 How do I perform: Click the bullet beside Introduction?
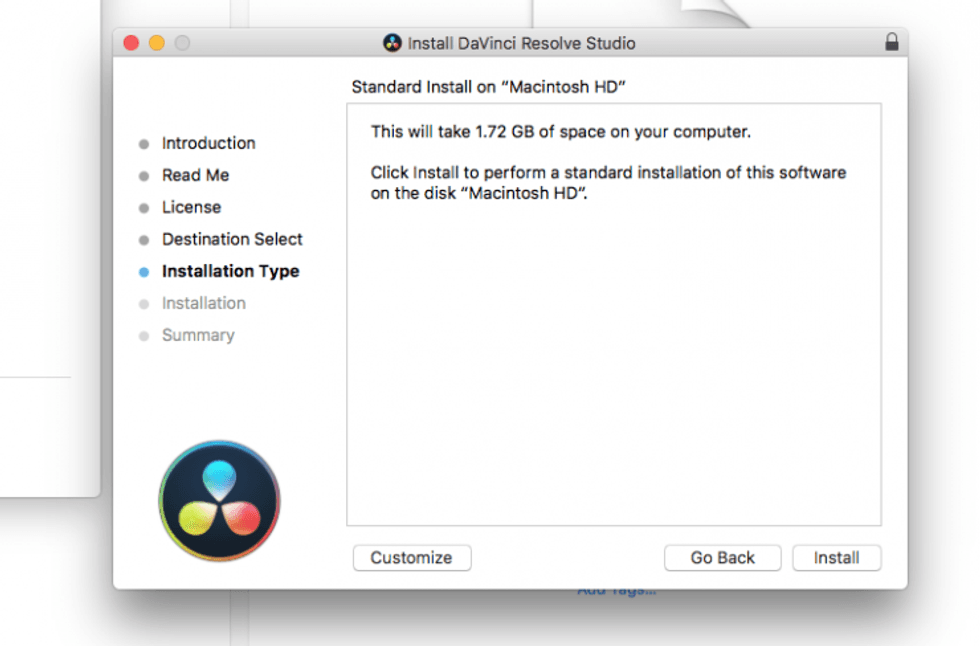[144, 144]
